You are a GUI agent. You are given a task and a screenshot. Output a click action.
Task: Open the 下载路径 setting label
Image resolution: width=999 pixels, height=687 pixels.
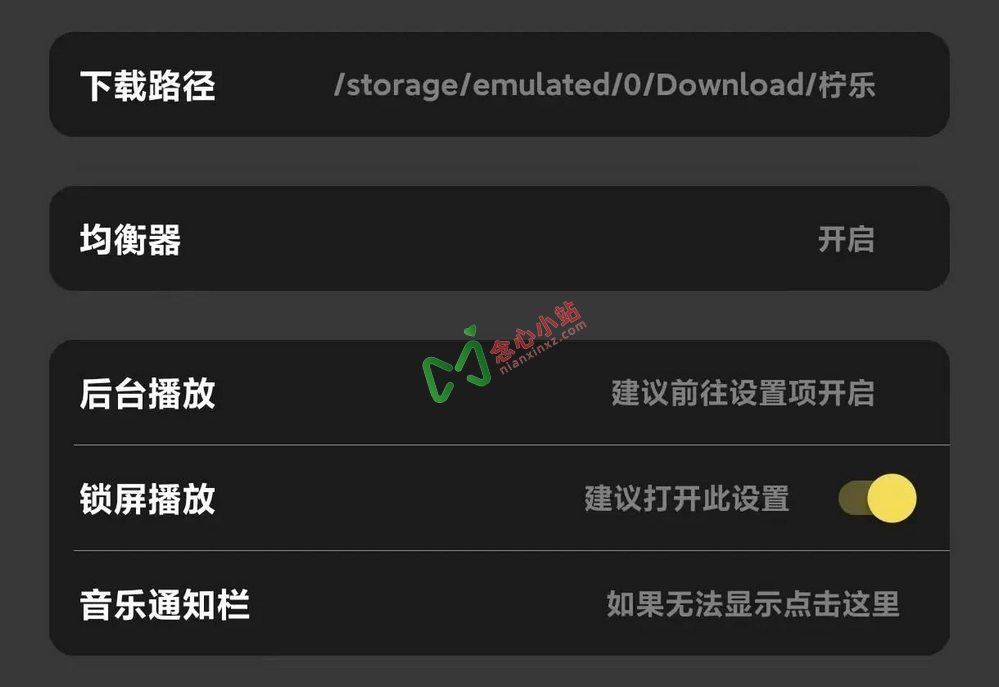(147, 85)
